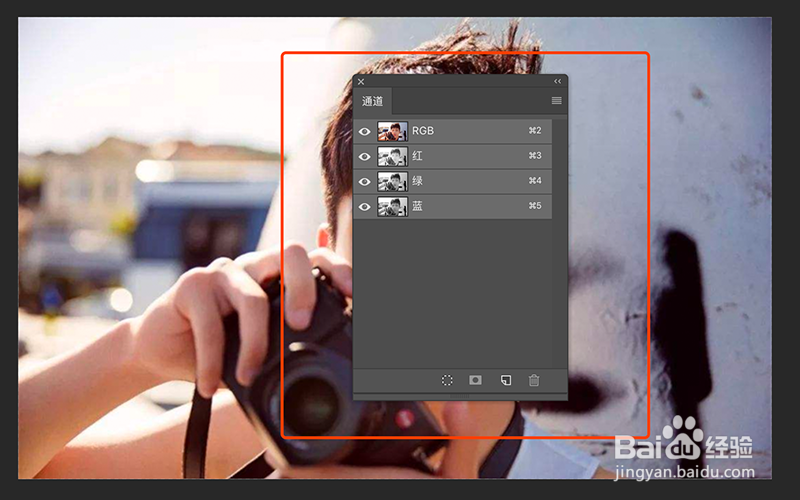Toggle visibility of 绿 channel
Screen dimensions: 800x500
364,181
